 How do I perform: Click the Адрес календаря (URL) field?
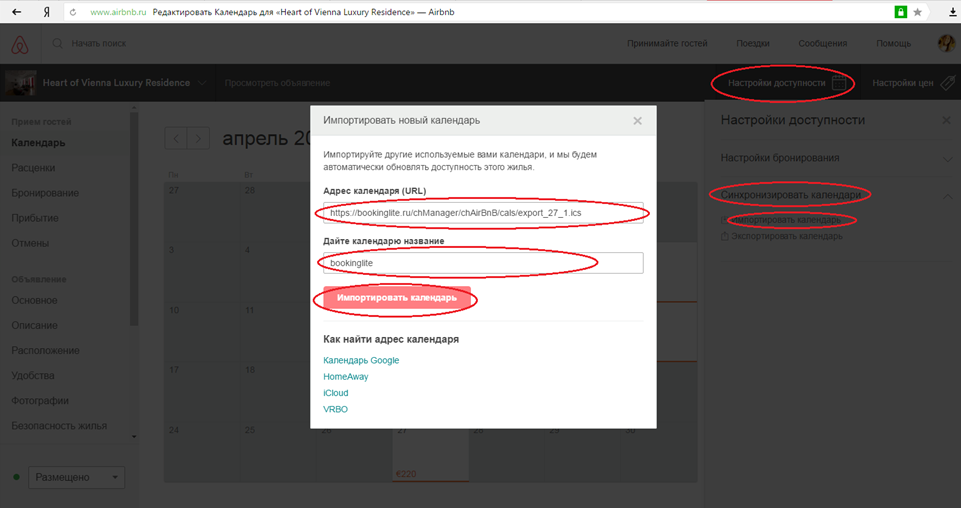coord(483,213)
